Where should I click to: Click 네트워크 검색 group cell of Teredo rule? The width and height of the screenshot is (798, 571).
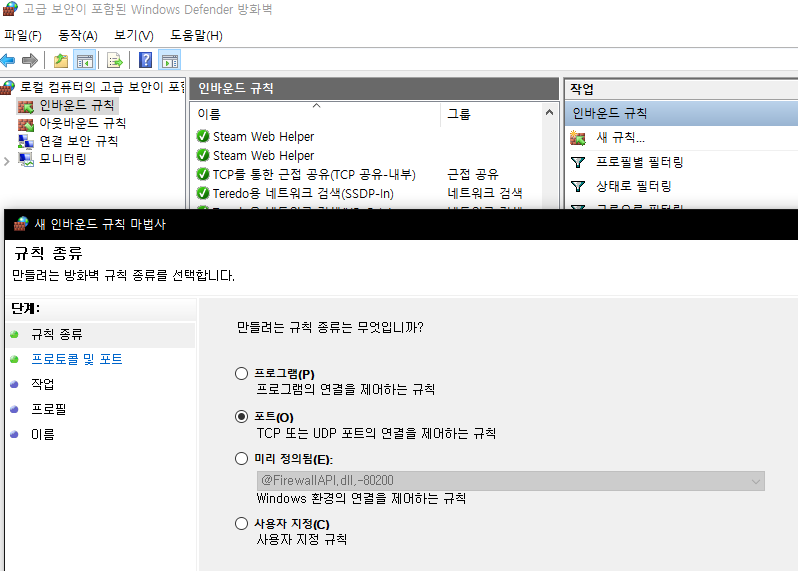pos(485,193)
